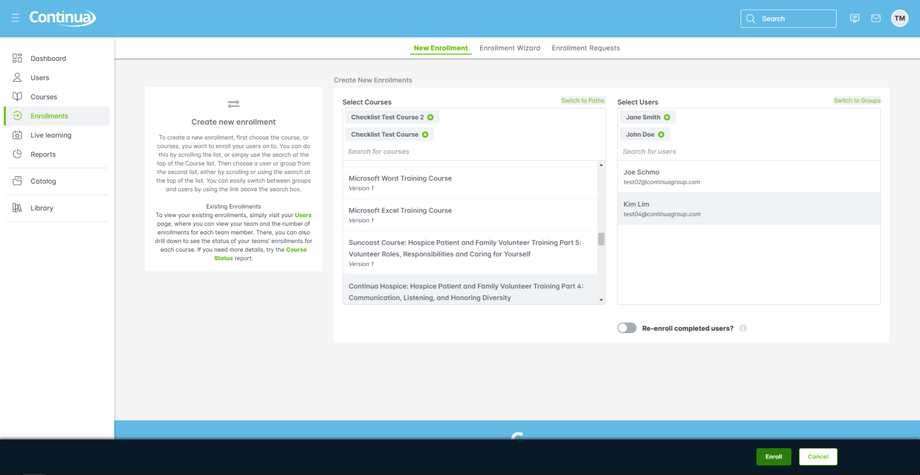Viewport: 920px width, 475px height.
Task: Click the Search for courses field
Action: tap(473, 151)
